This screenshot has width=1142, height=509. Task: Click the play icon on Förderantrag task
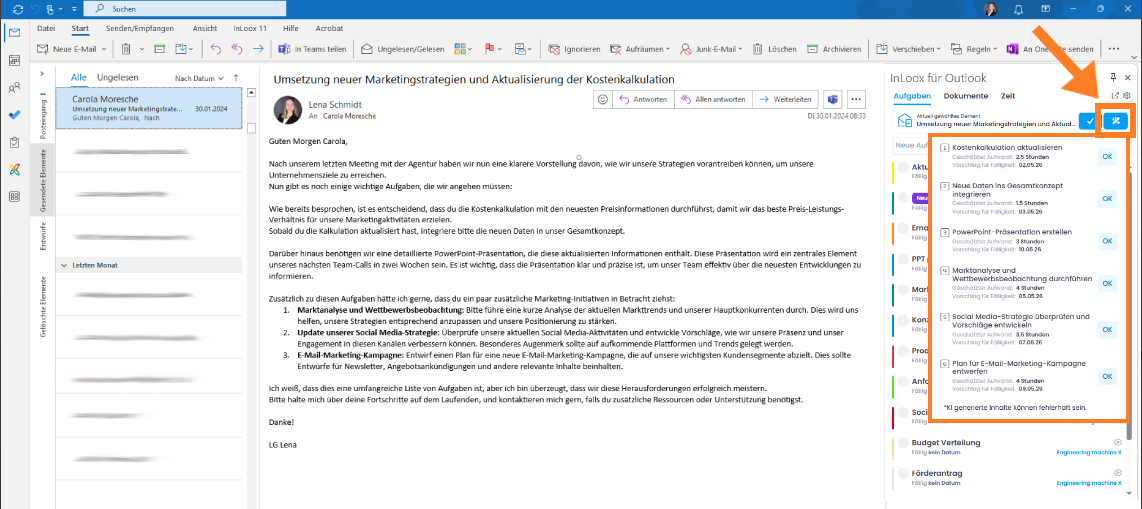[x=1118, y=473]
